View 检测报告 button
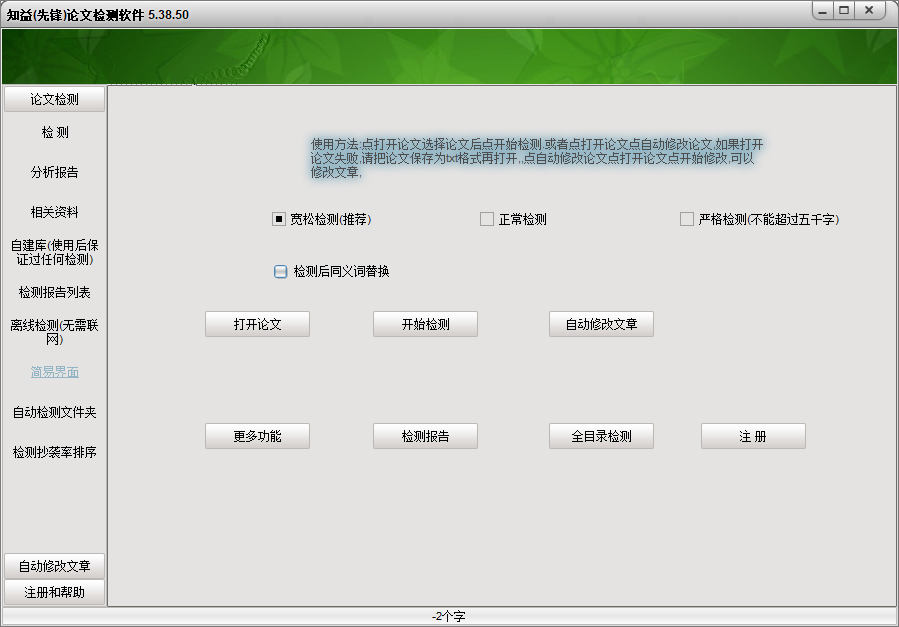 tap(425, 436)
